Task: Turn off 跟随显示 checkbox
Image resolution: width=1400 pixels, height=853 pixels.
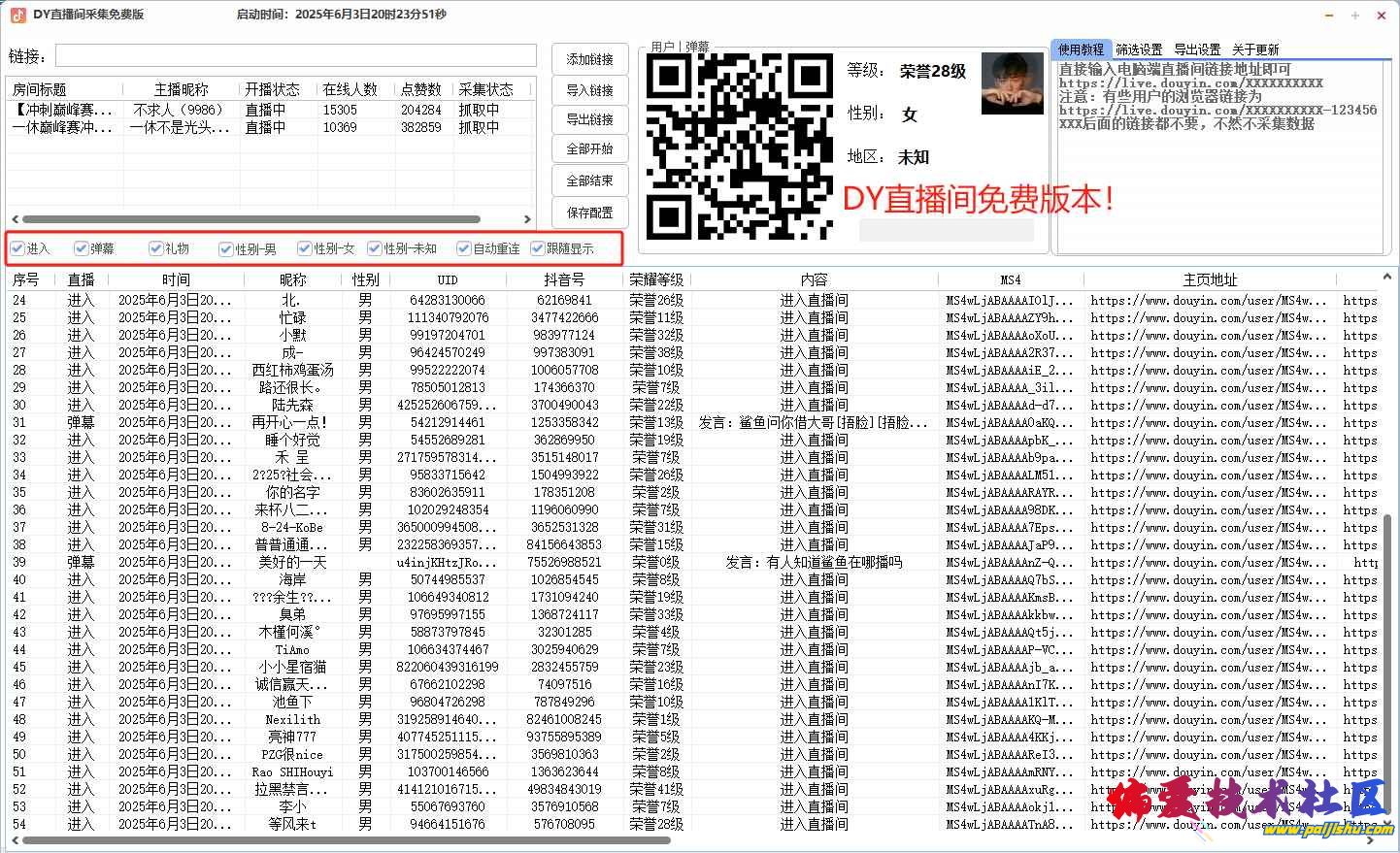Action: click(x=538, y=248)
